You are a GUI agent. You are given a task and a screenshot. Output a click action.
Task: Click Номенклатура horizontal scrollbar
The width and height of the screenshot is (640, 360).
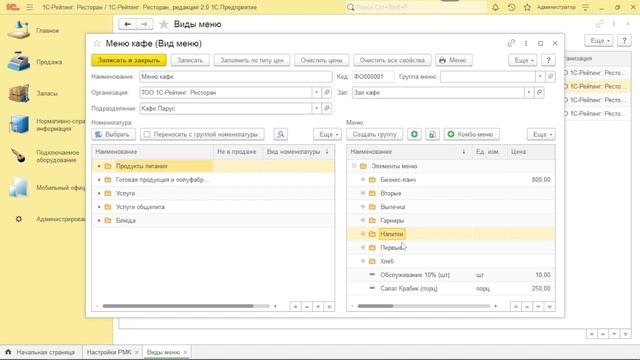click(x=178, y=306)
